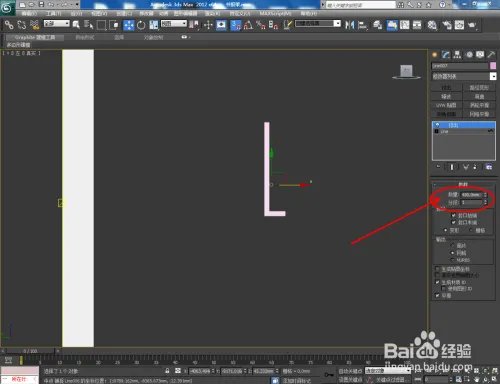Screen dimensions: 500x384
Task: Open the 工具(T) menu
Action: (x=53, y=13)
